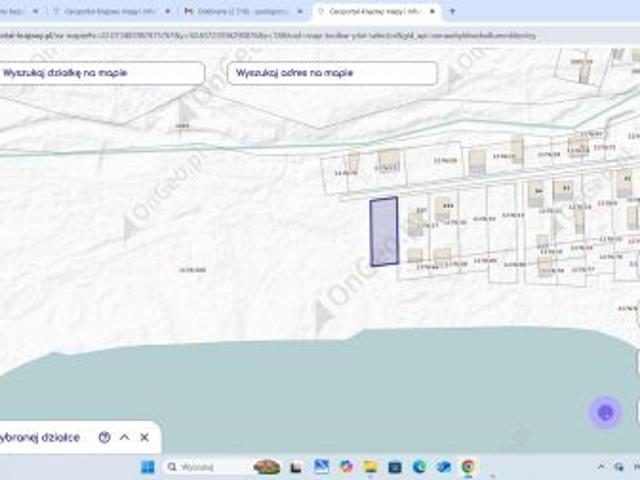Click the taskbar "Wyszukaj" search box

(204, 467)
